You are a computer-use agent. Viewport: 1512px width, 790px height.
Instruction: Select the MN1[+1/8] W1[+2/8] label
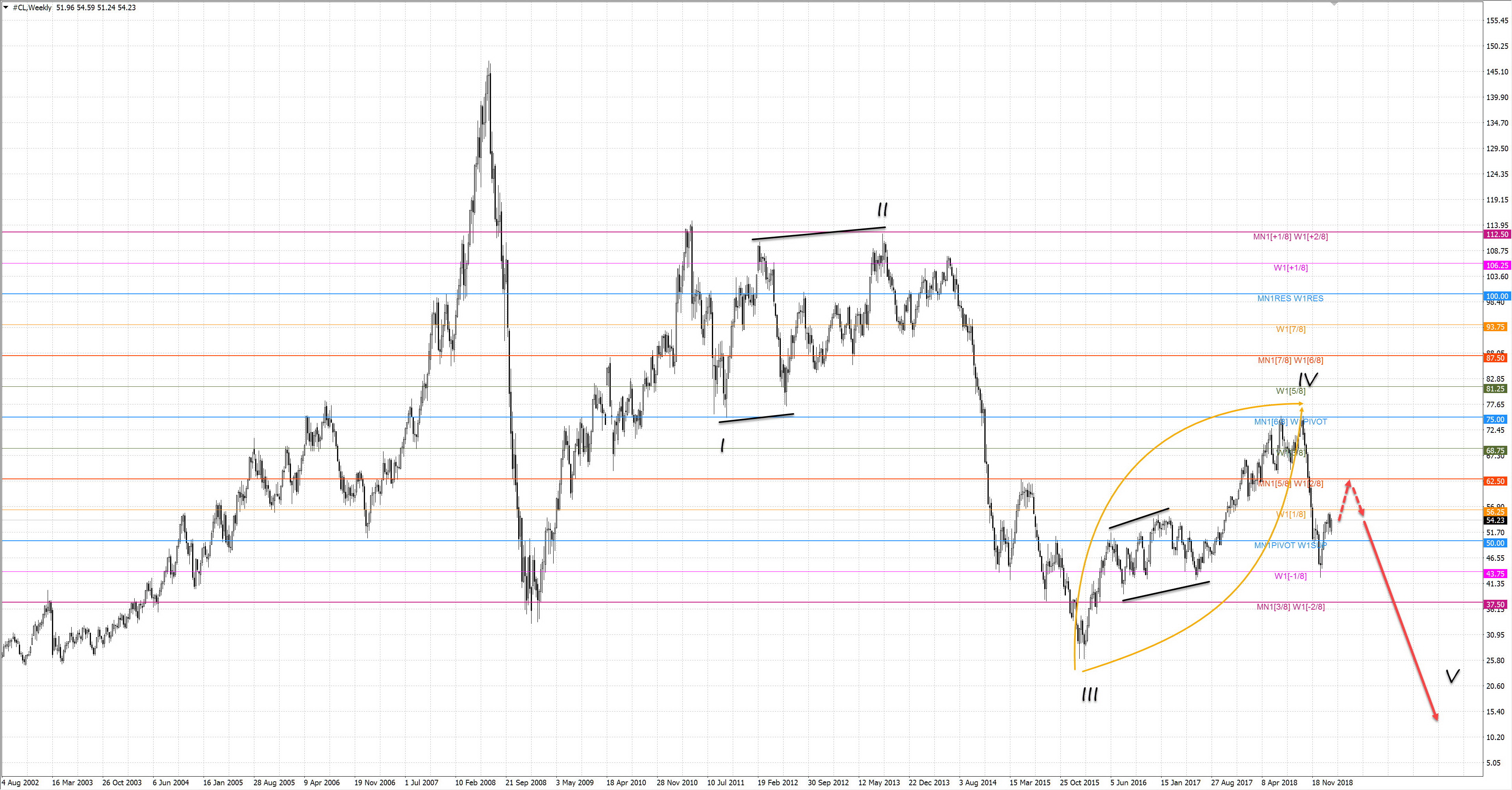coord(1290,237)
